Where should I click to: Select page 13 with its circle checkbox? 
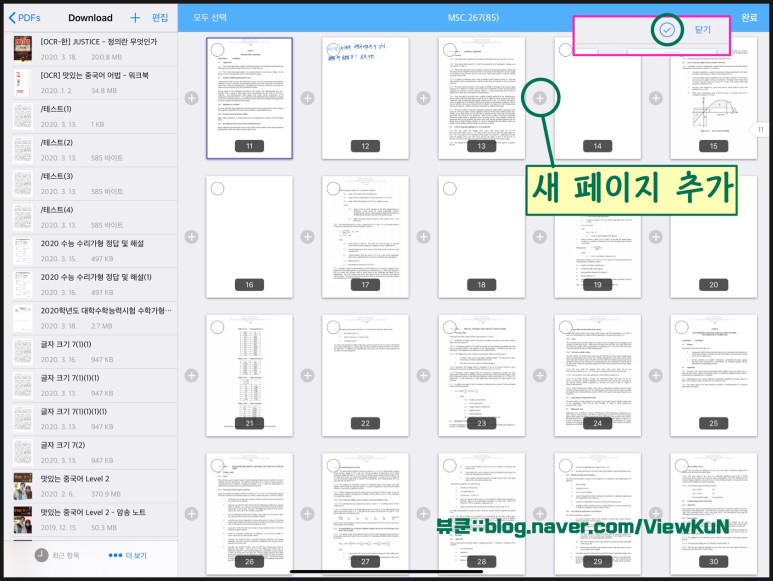coord(450,50)
